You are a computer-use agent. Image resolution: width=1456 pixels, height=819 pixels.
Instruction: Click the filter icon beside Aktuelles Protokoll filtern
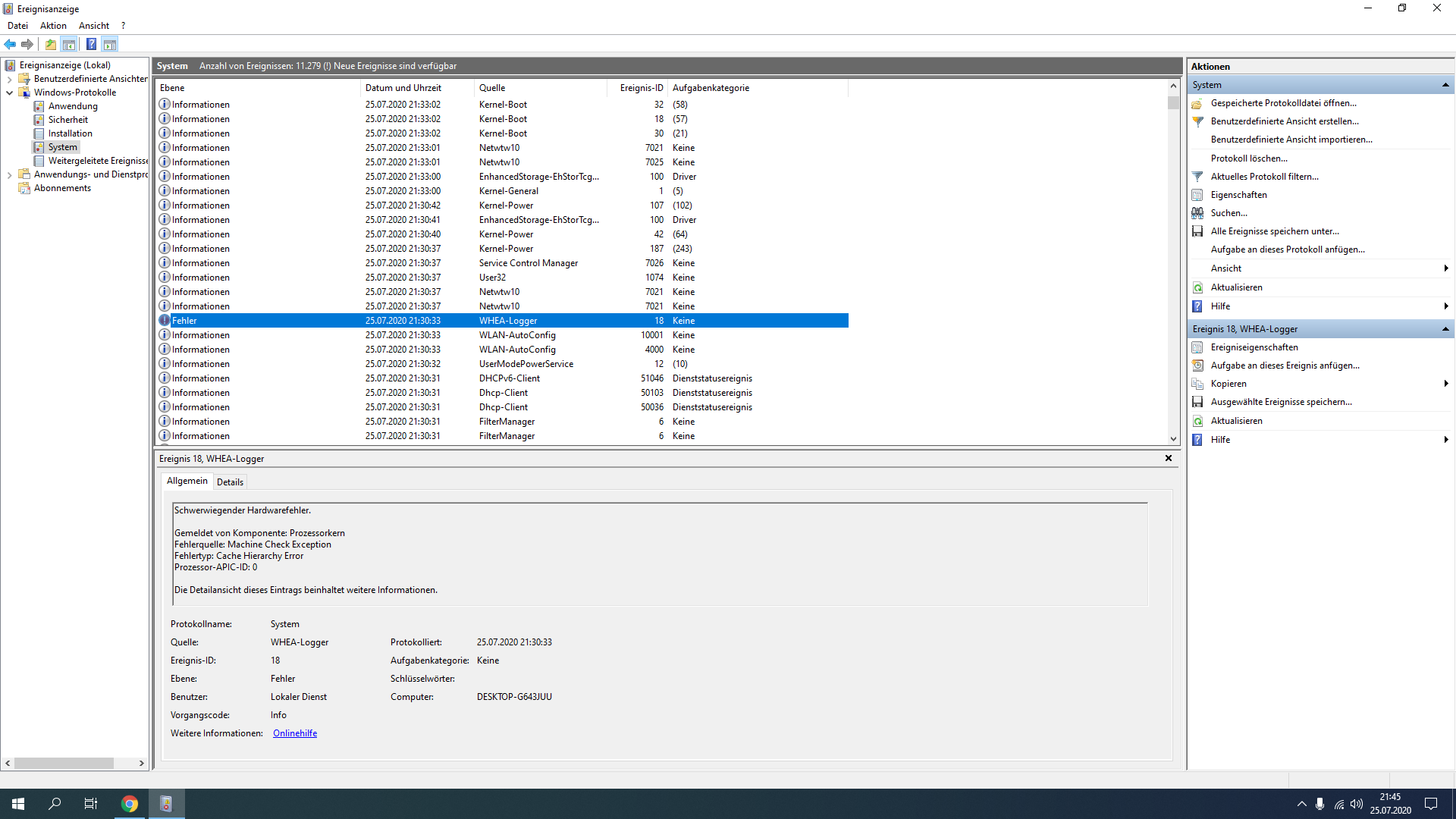point(1197,177)
